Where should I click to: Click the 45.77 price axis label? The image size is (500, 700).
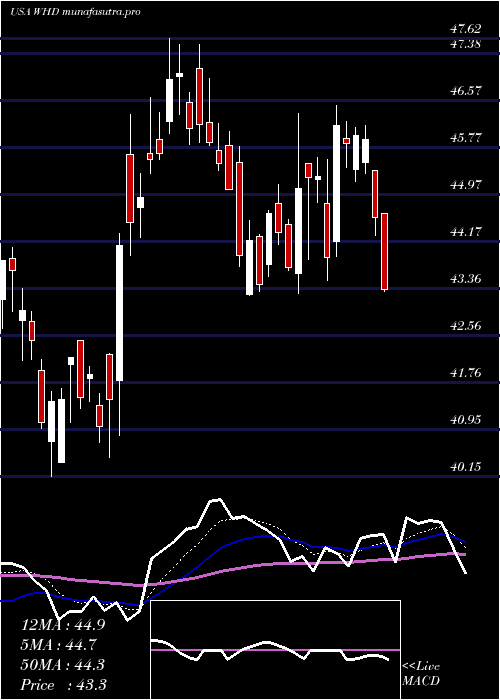click(x=466, y=138)
